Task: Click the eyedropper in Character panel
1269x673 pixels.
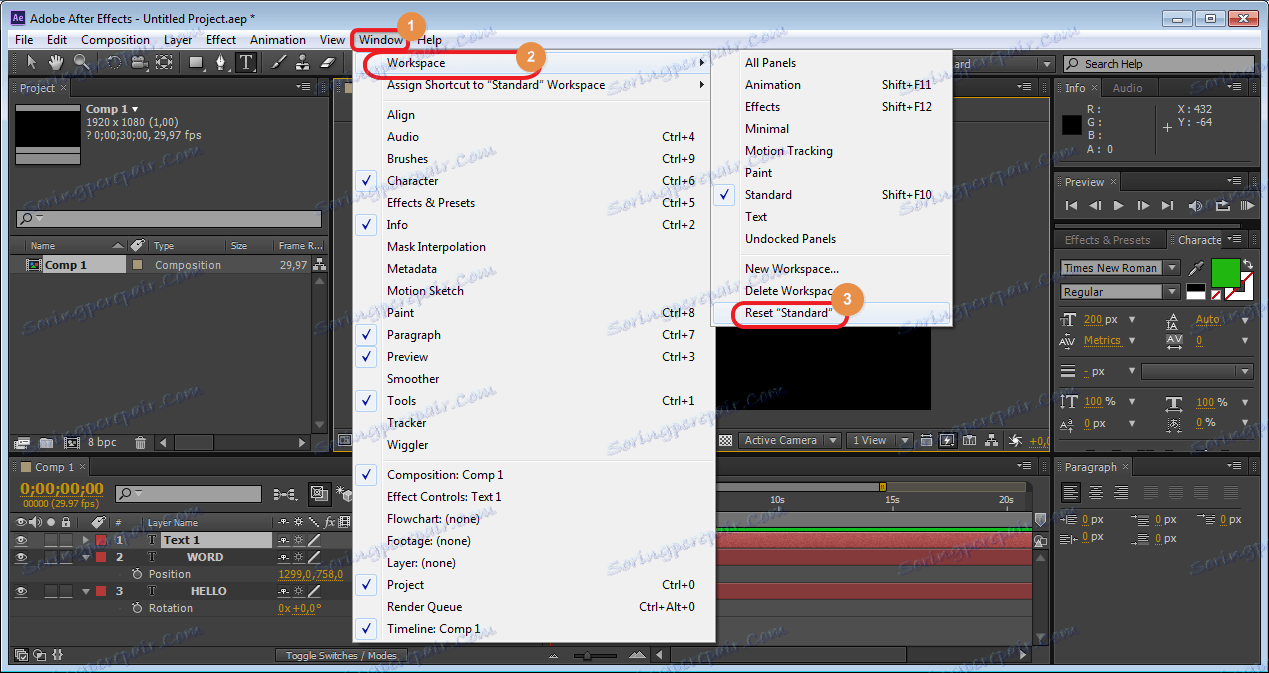Action: point(1196,268)
